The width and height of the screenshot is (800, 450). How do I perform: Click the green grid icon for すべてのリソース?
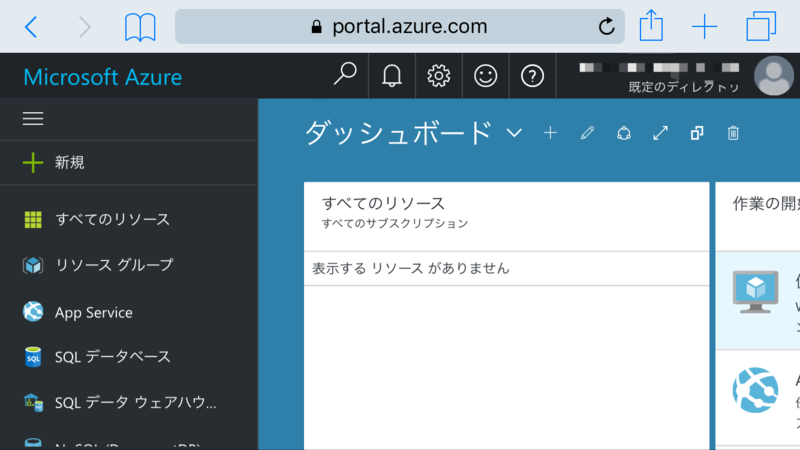pyautogui.click(x=33, y=219)
